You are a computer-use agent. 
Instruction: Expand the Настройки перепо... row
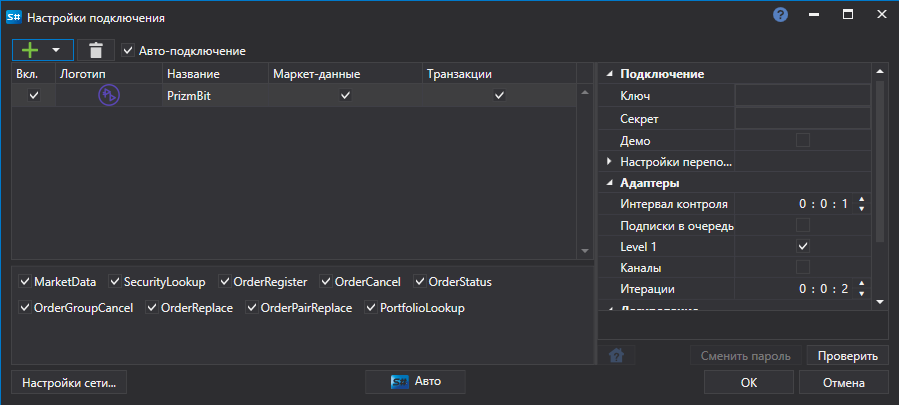(x=609, y=162)
